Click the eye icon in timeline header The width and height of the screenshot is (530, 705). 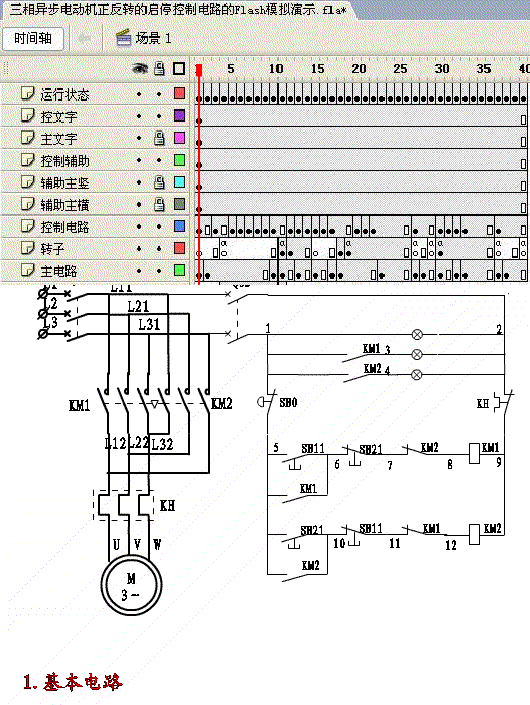click(x=140, y=68)
